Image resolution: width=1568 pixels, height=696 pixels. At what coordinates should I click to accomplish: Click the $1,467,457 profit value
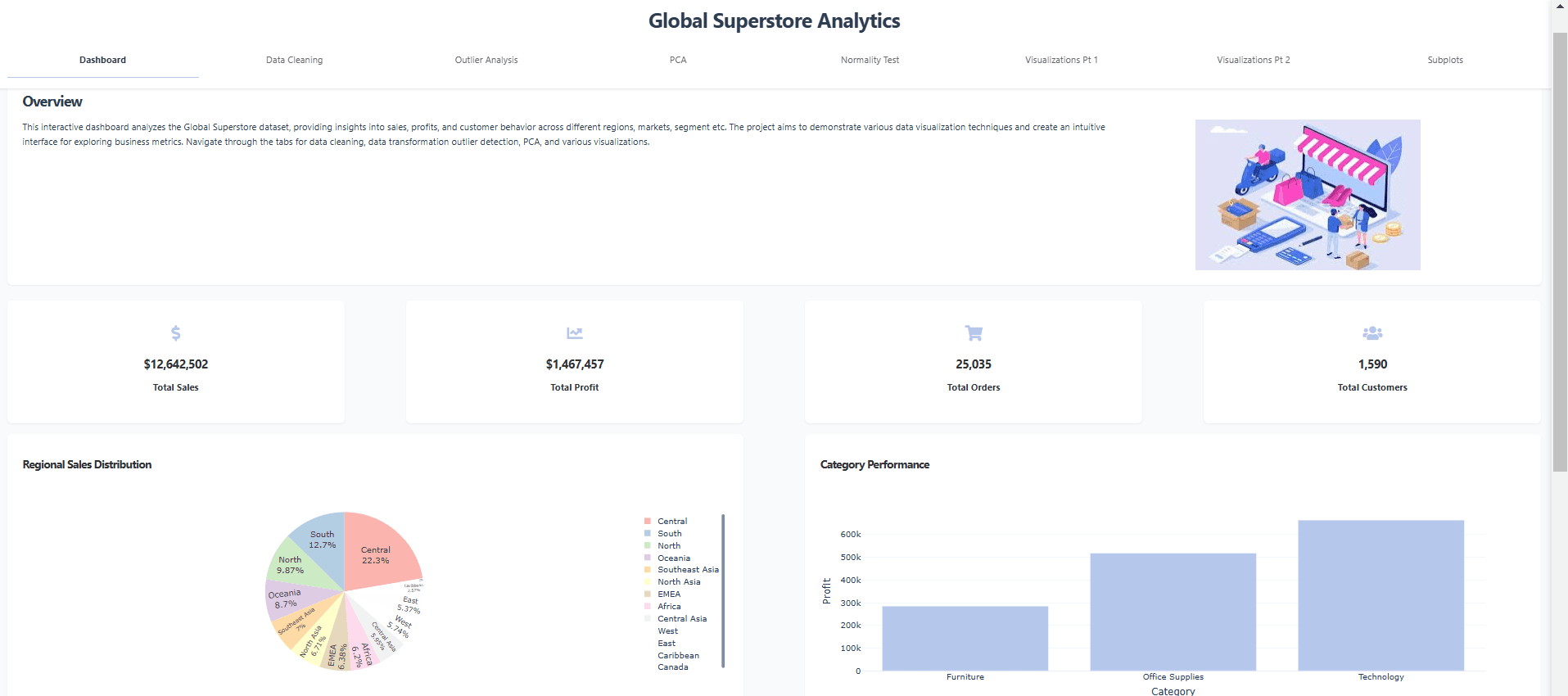click(575, 364)
